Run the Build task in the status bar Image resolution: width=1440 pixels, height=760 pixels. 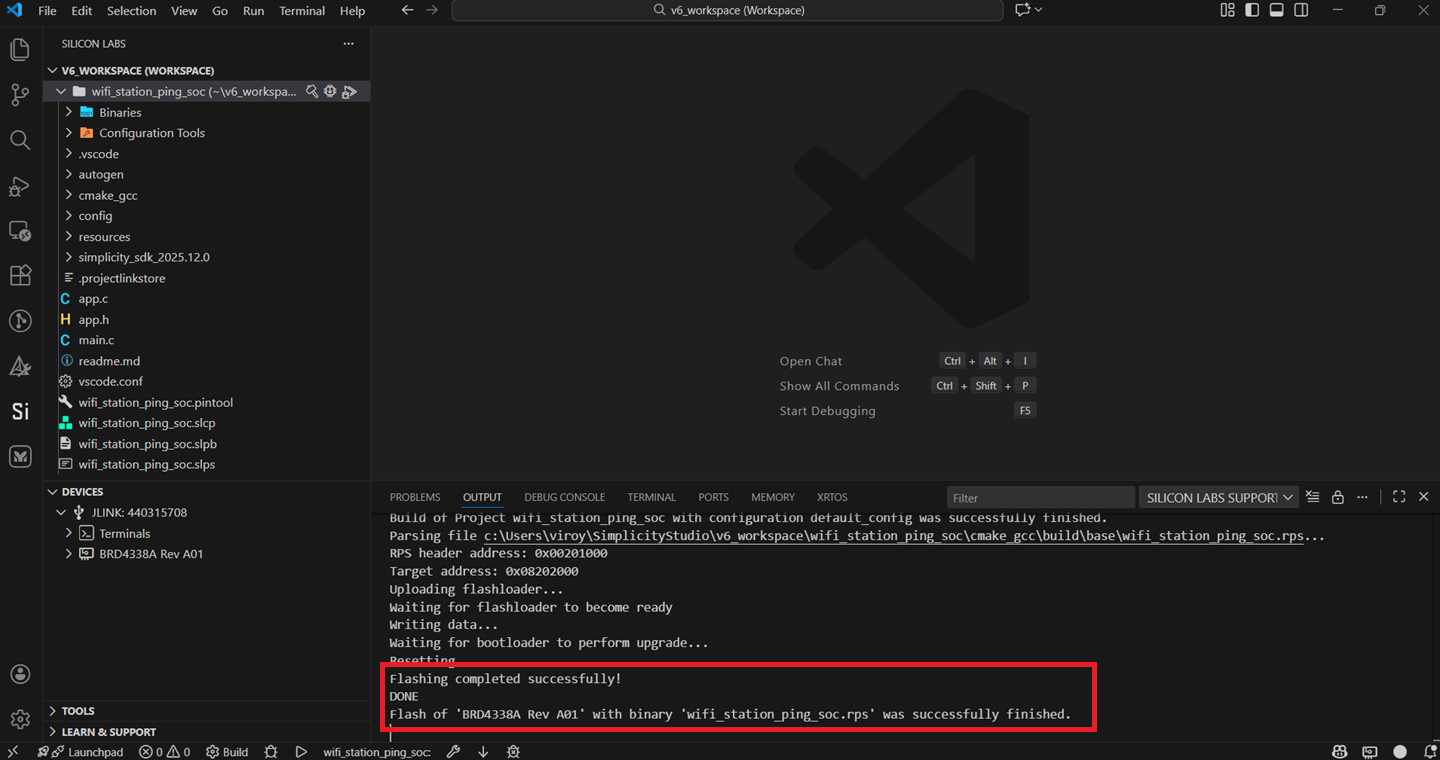pos(227,751)
